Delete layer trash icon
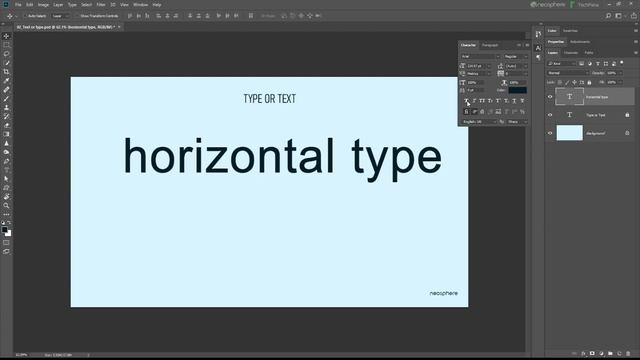This screenshot has height=360, width=640. point(628,353)
